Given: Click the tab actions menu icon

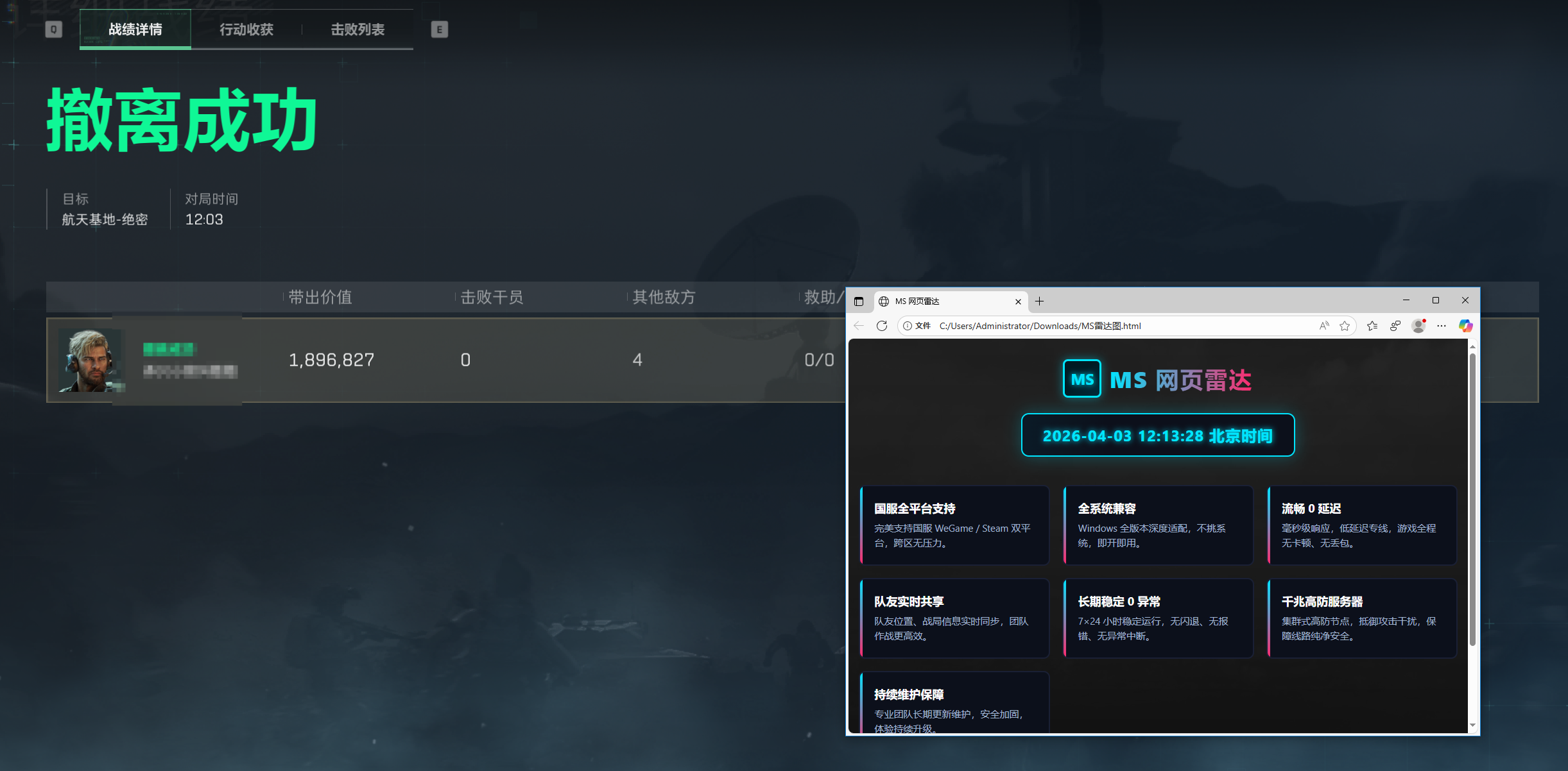Looking at the screenshot, I should (859, 301).
